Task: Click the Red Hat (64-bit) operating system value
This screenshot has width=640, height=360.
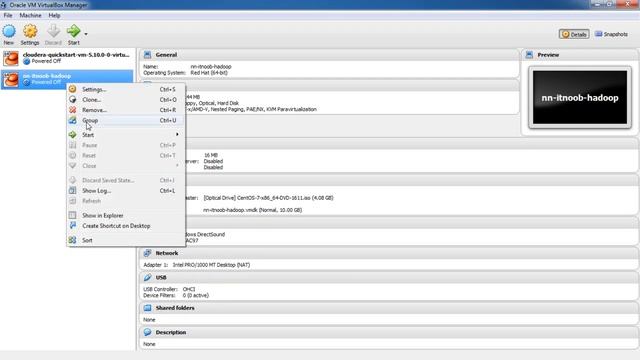Action: (209, 73)
